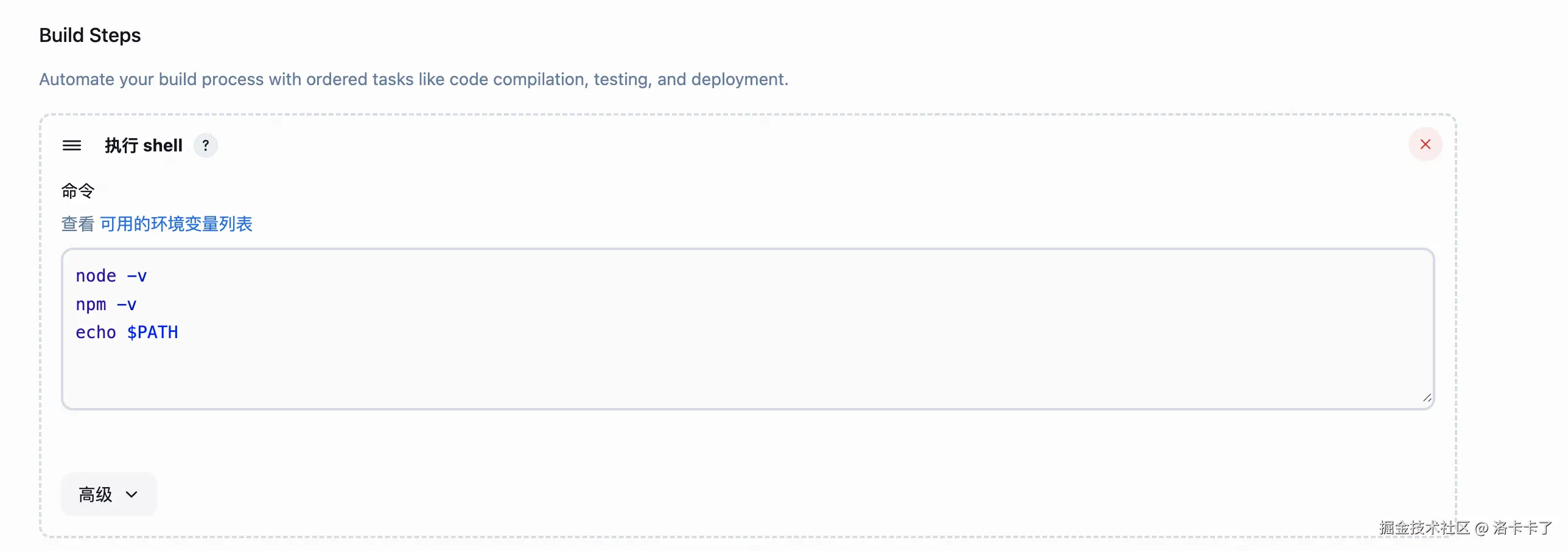Remove the 执行 shell step with red X

tap(1425, 144)
